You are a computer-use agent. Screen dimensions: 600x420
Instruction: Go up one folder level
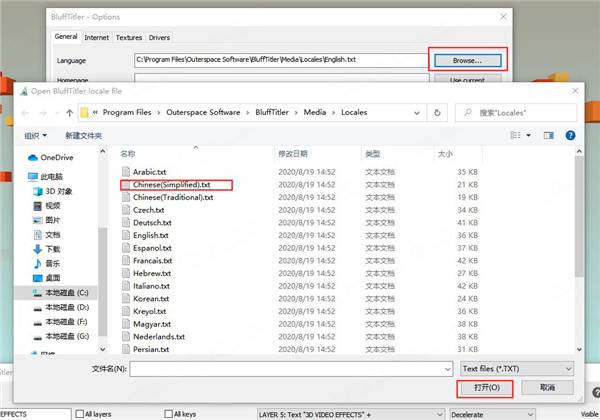(x=69, y=113)
